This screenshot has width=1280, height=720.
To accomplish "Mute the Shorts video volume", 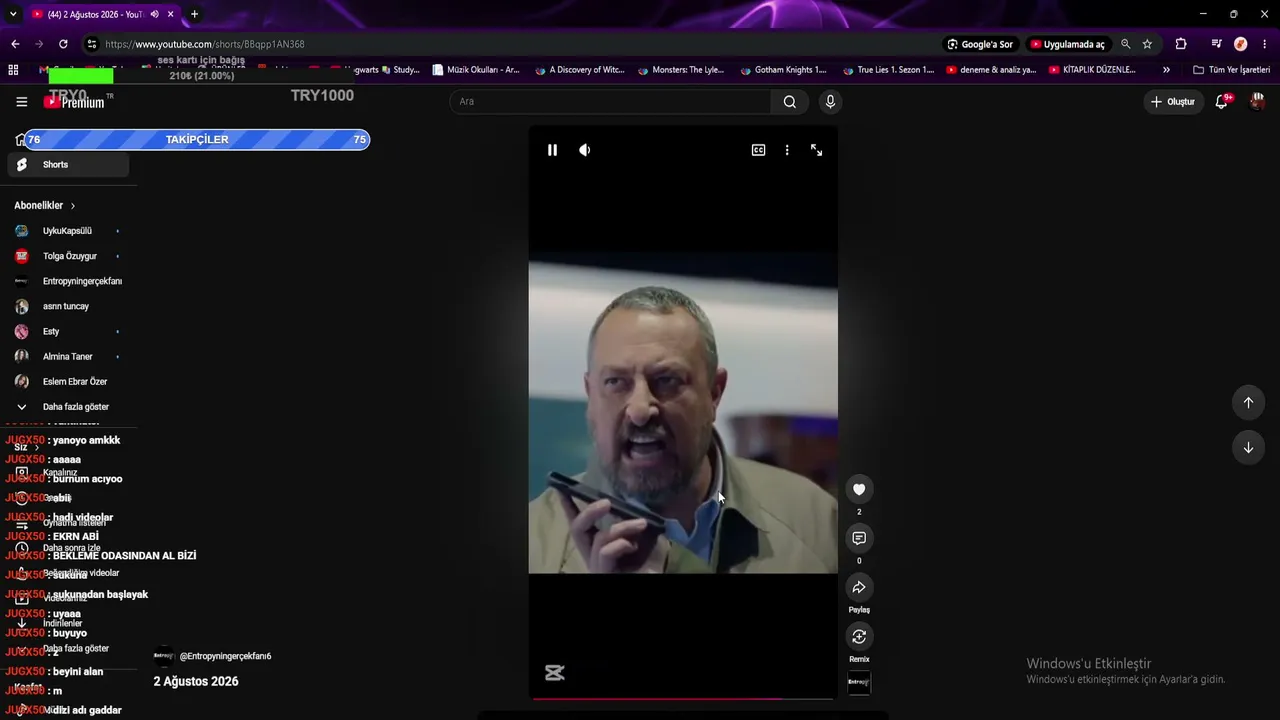I will [x=585, y=150].
